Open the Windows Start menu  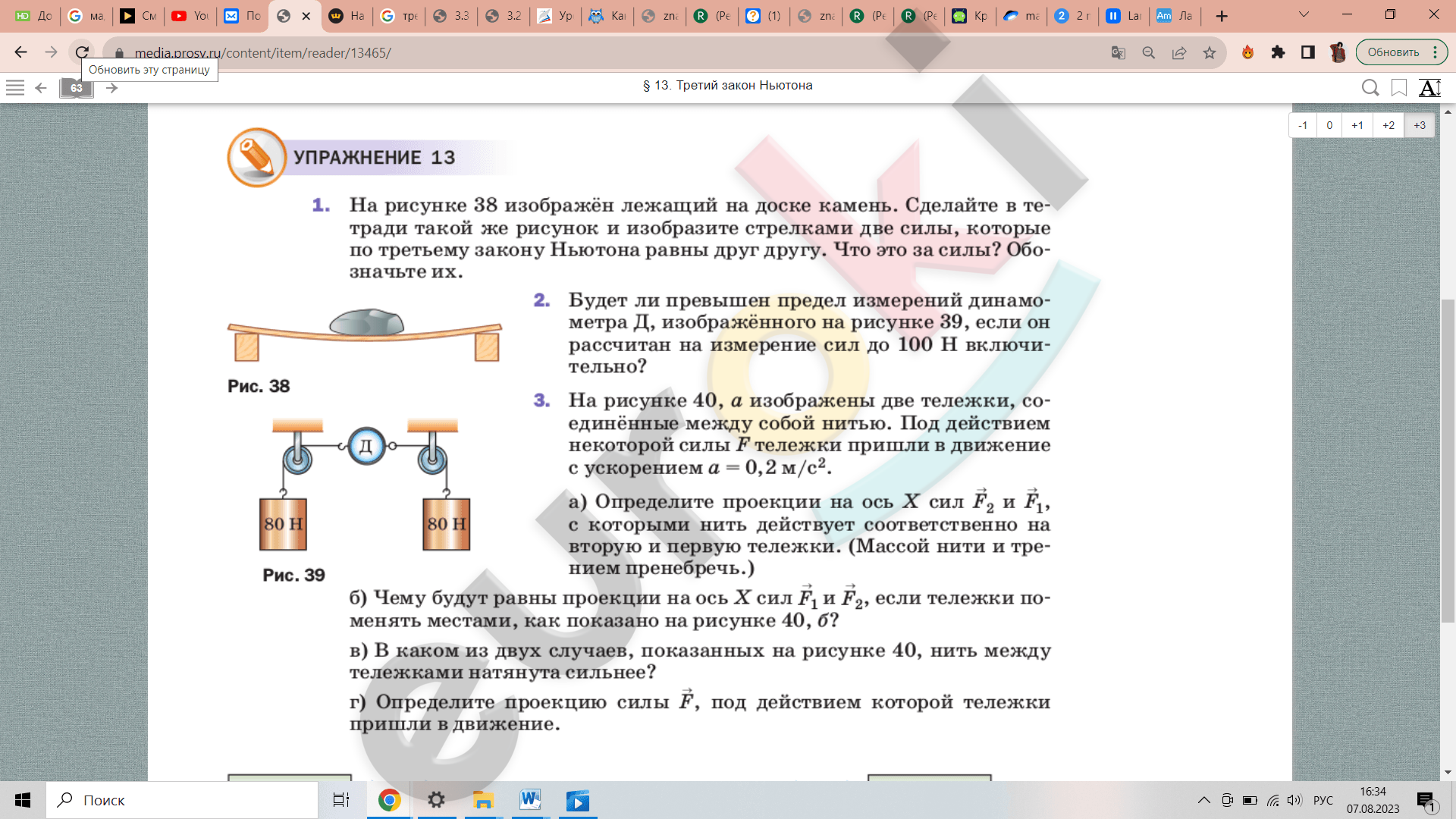[x=23, y=800]
